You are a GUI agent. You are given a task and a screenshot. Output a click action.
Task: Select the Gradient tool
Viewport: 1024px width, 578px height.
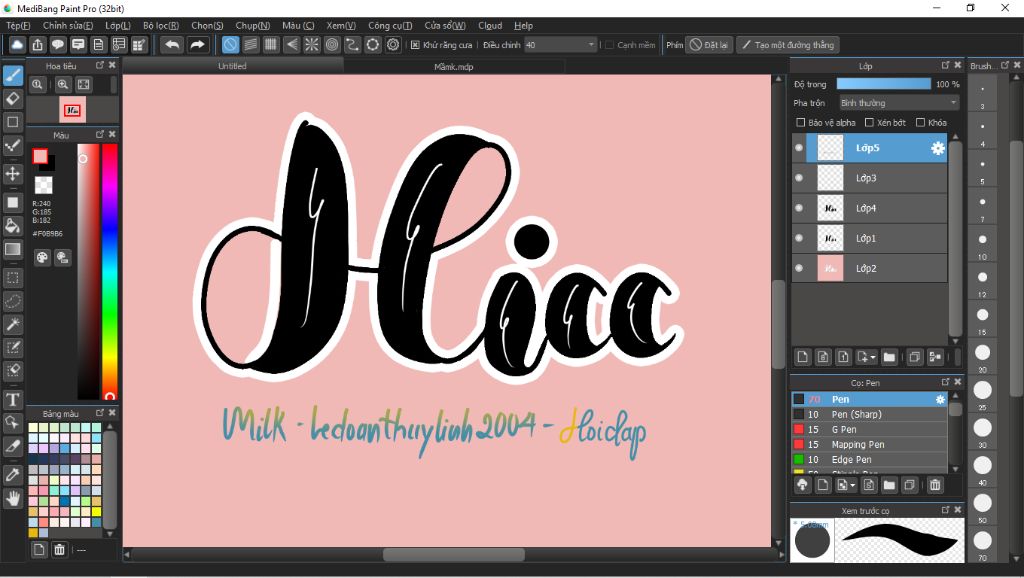(13, 249)
